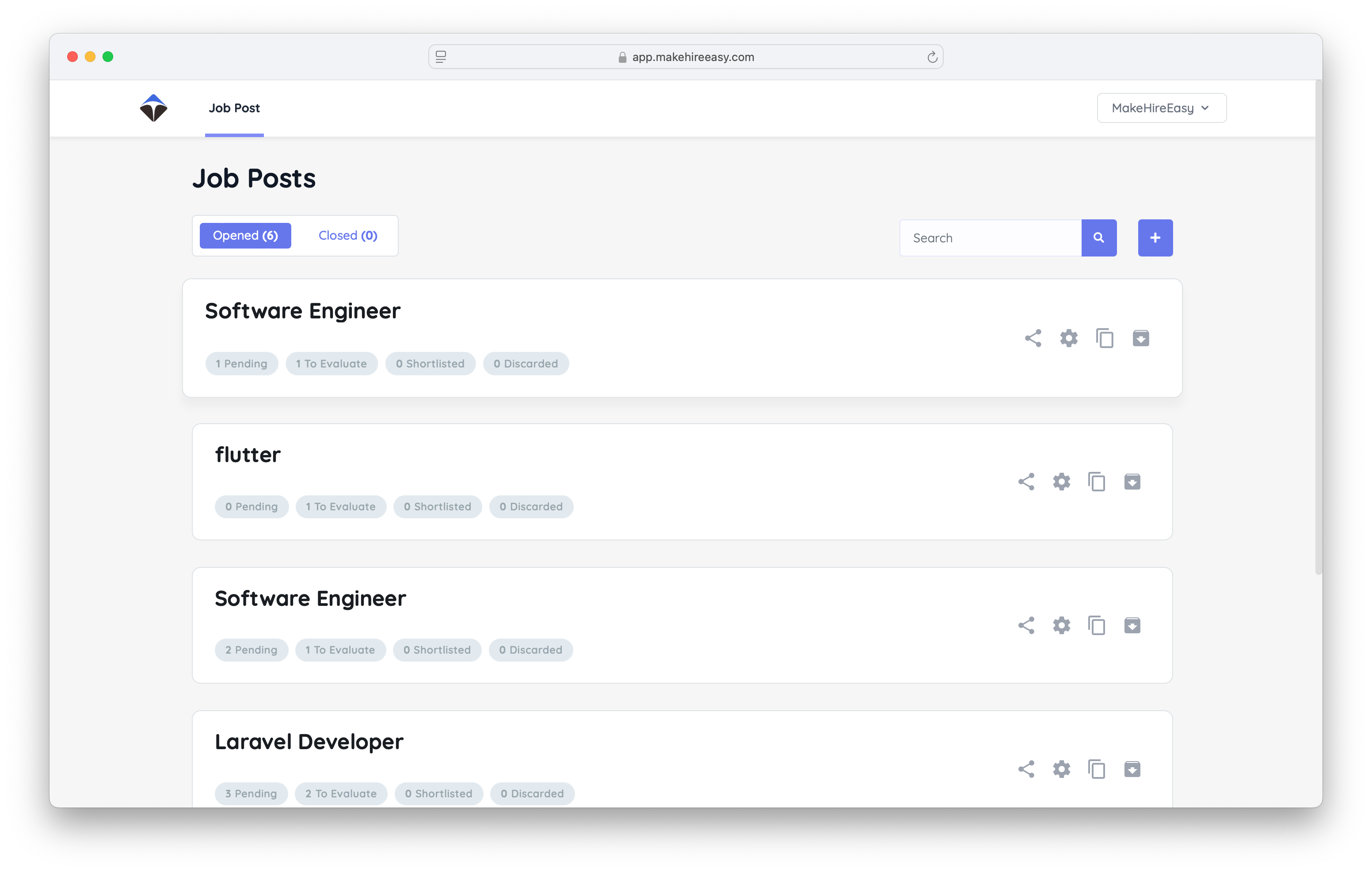Open settings for Laravel Developer post
Image resolution: width=1372 pixels, height=873 pixels.
click(1061, 769)
